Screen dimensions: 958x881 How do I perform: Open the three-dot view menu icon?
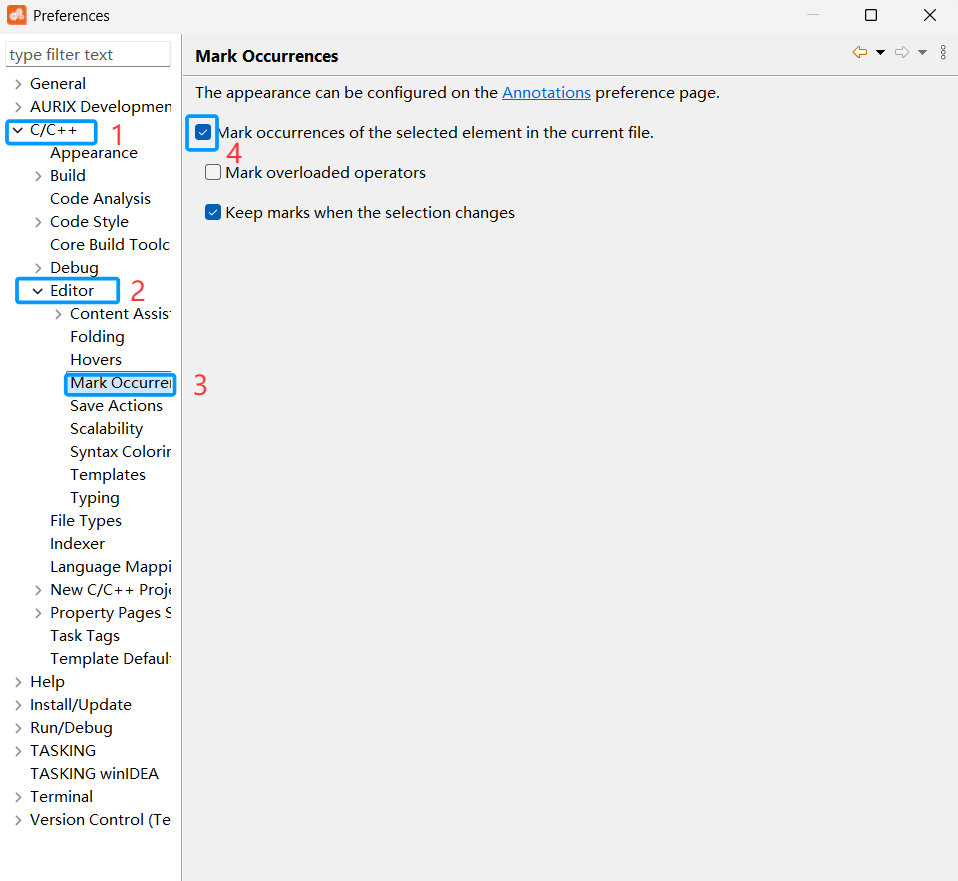943,53
